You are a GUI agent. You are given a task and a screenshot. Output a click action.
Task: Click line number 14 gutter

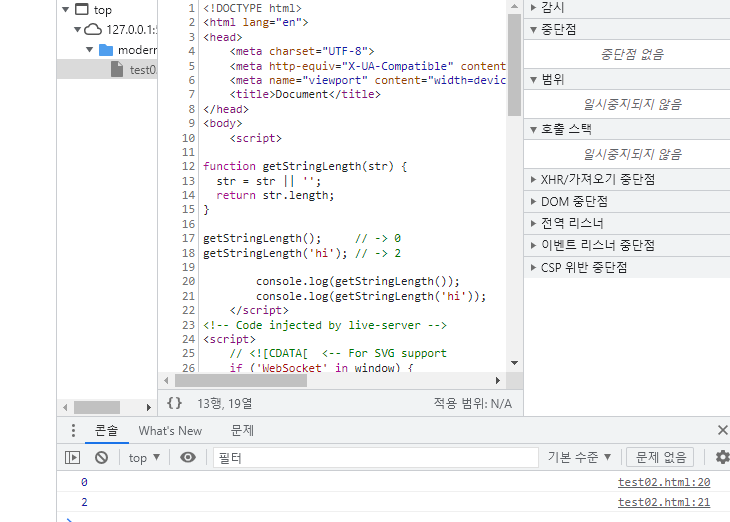(x=188, y=195)
